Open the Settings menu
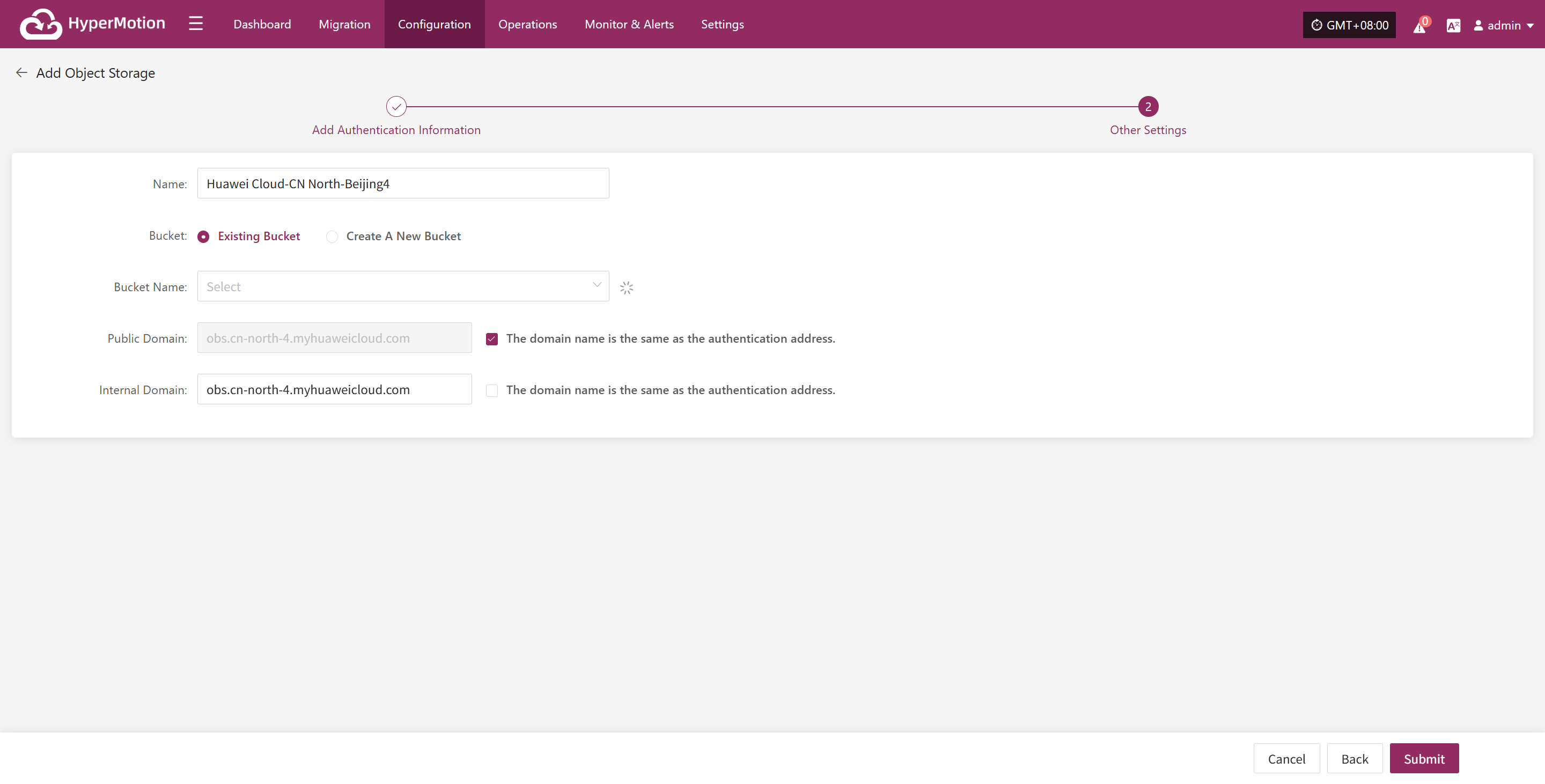This screenshot has height=784, width=1545. tap(722, 24)
